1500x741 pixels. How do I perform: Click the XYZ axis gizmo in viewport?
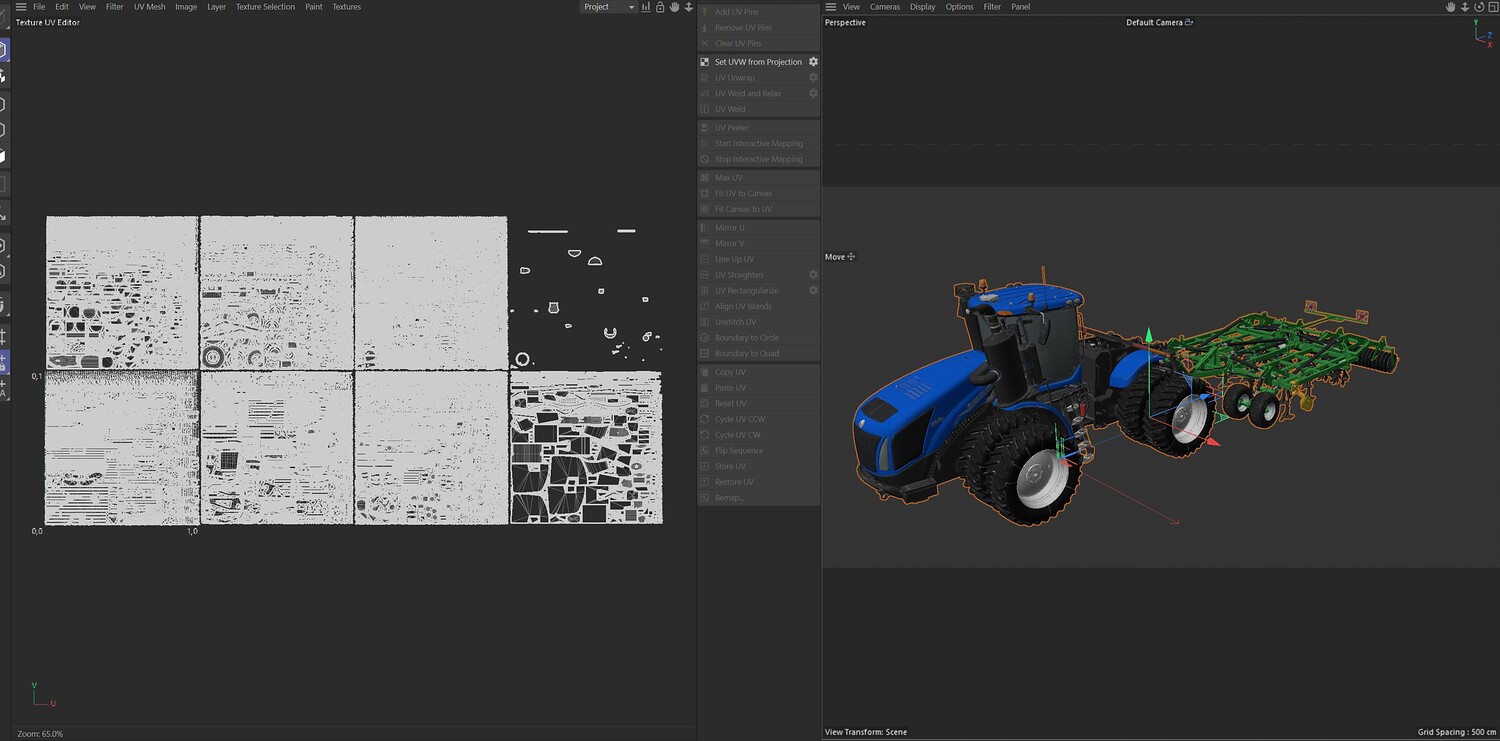pos(1484,35)
